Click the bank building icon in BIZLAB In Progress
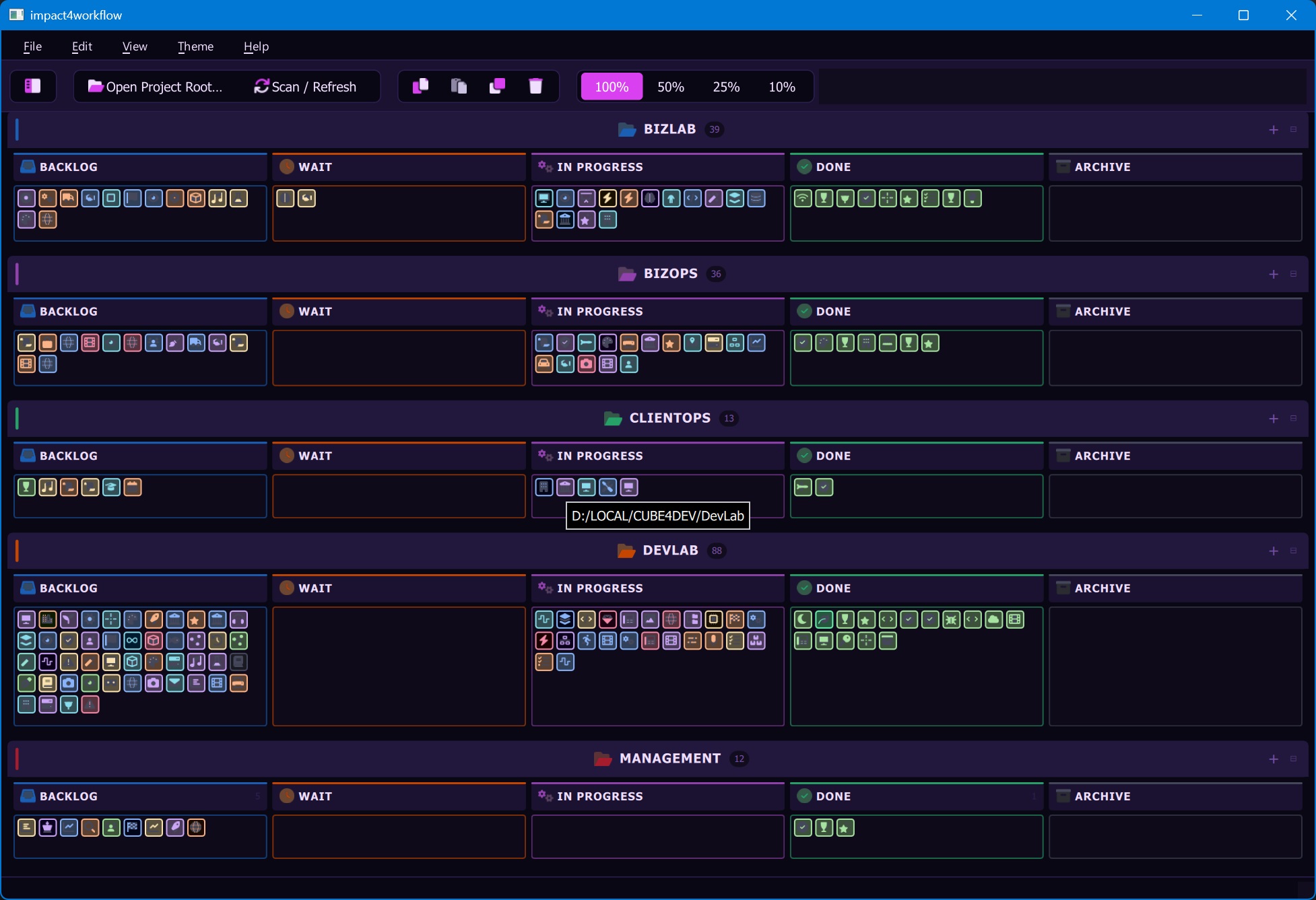The height and width of the screenshot is (900, 1316). (x=565, y=219)
